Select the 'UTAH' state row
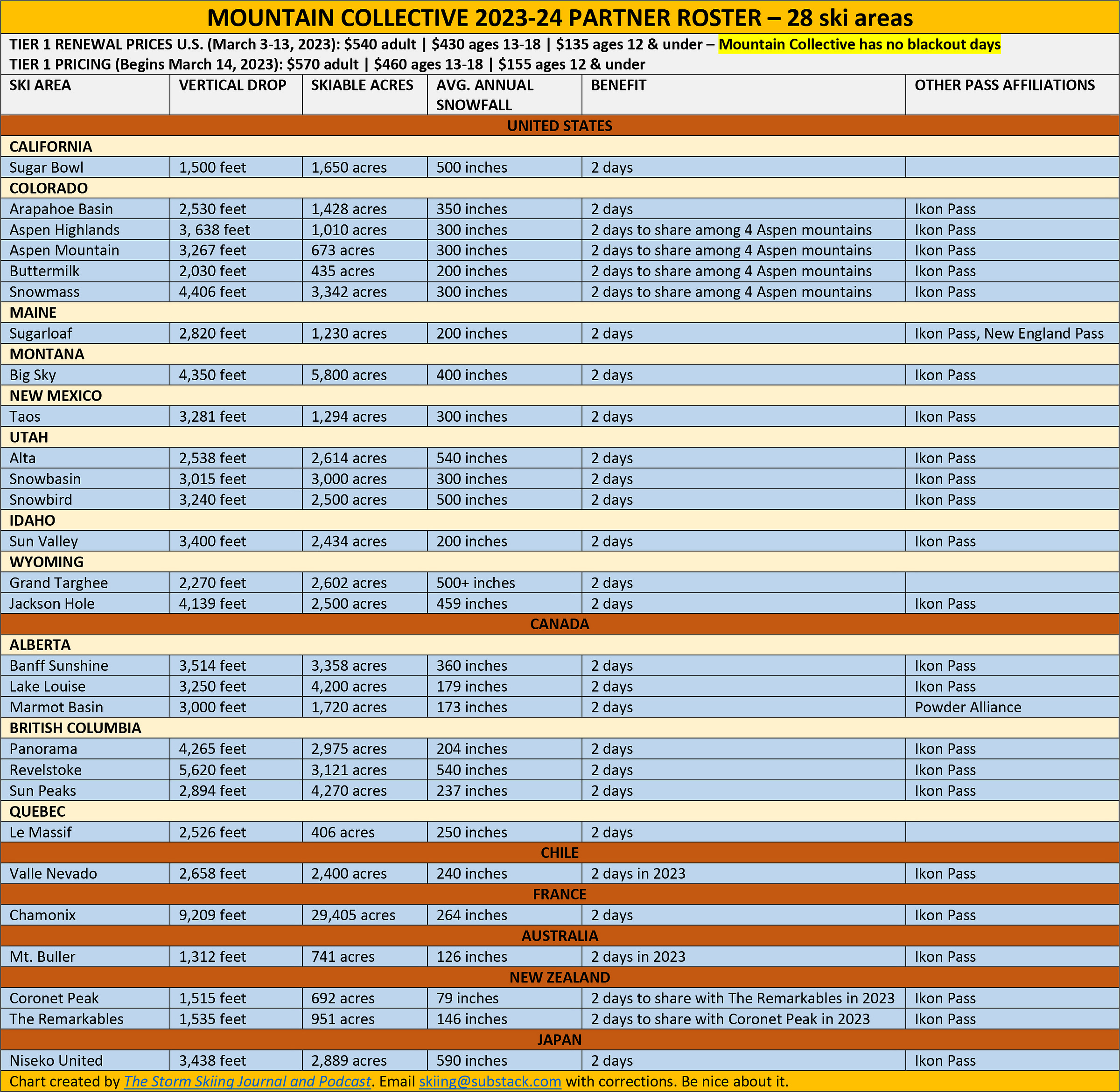Viewport: 1120px width, 1092px height. [560, 437]
